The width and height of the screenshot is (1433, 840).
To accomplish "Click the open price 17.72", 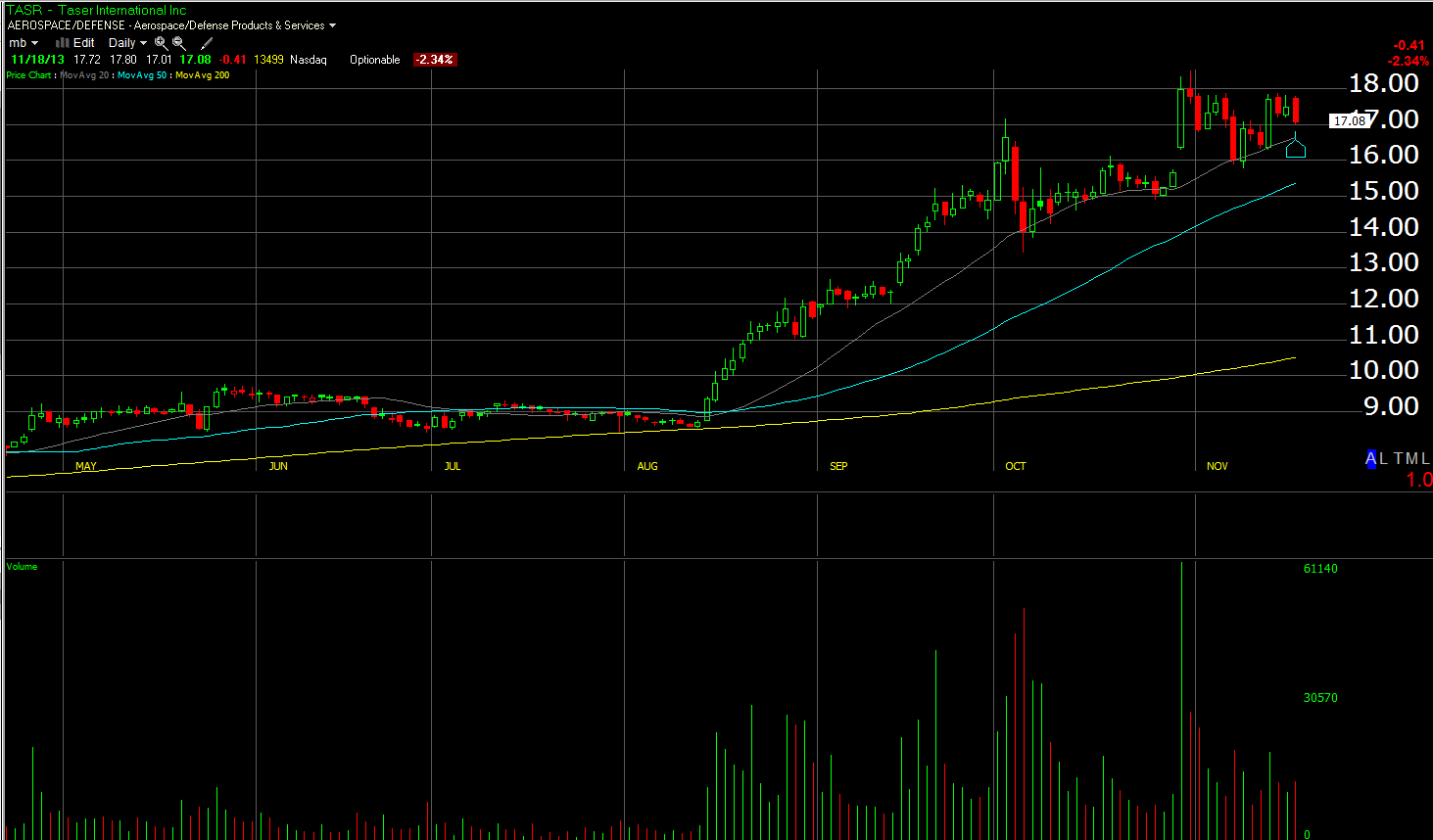I will 87,60.
